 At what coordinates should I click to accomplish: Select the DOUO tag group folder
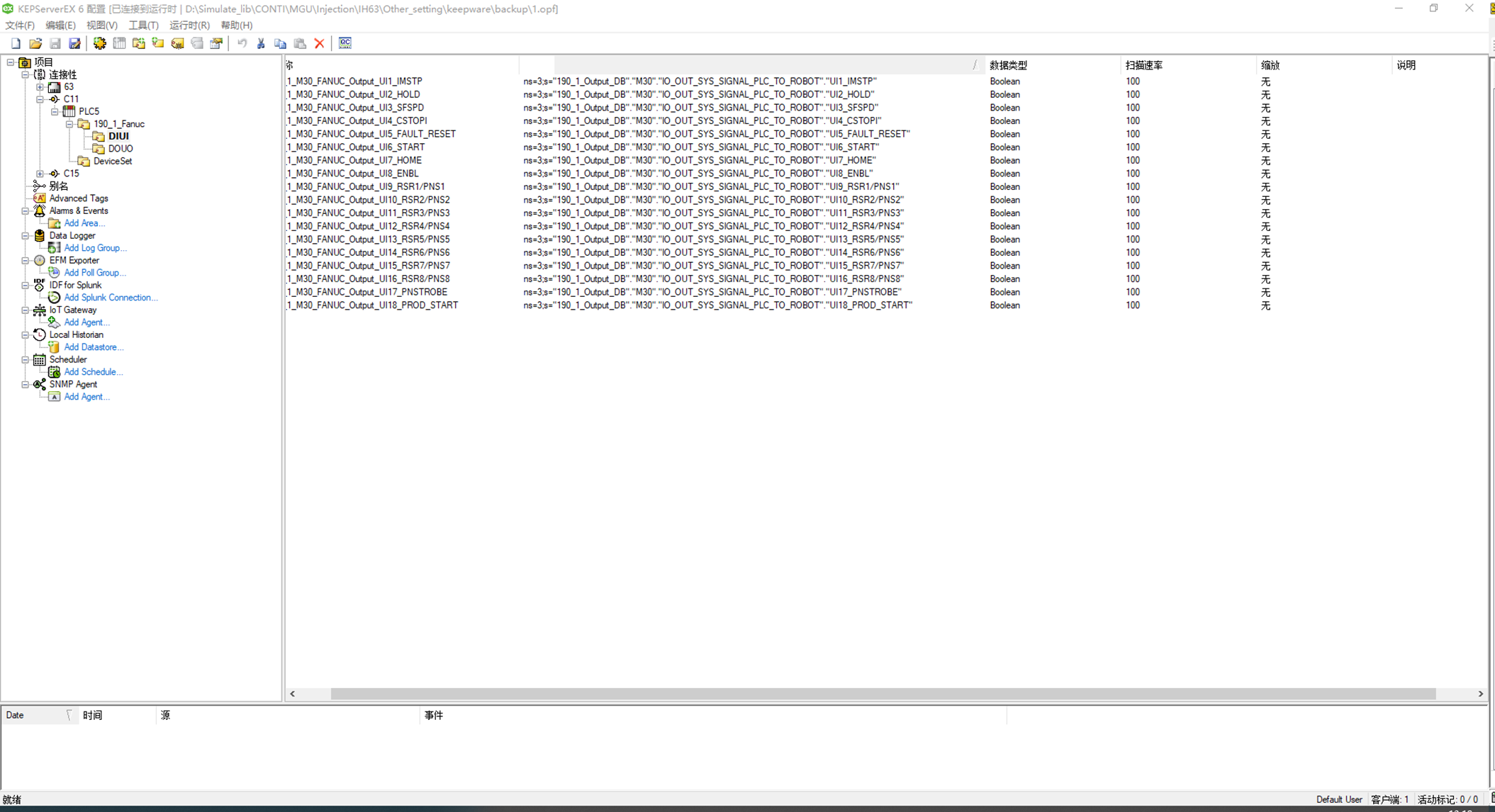120,149
